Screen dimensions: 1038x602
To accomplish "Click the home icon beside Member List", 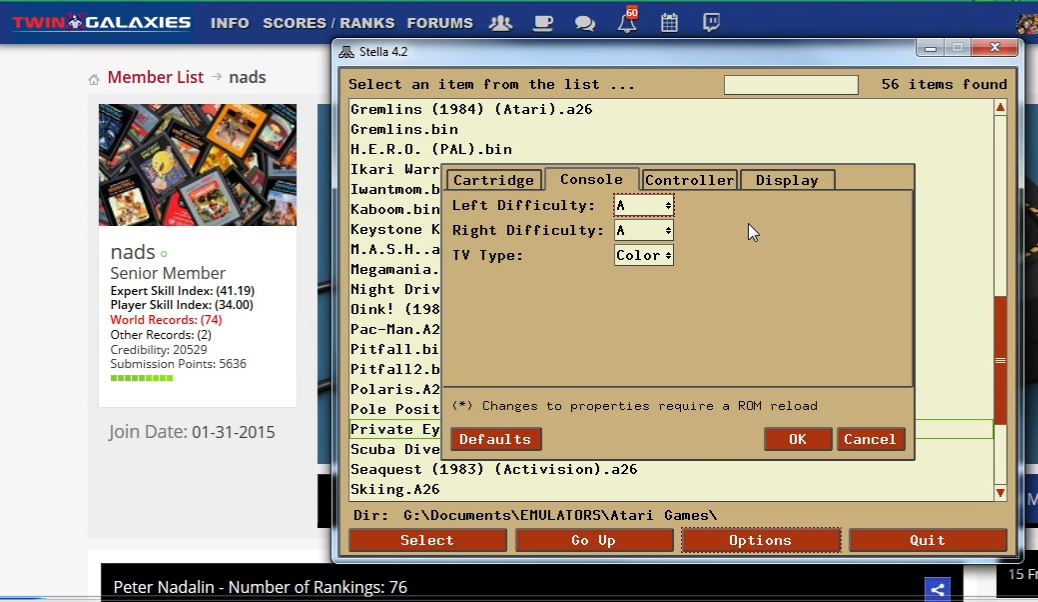I will tap(93, 79).
